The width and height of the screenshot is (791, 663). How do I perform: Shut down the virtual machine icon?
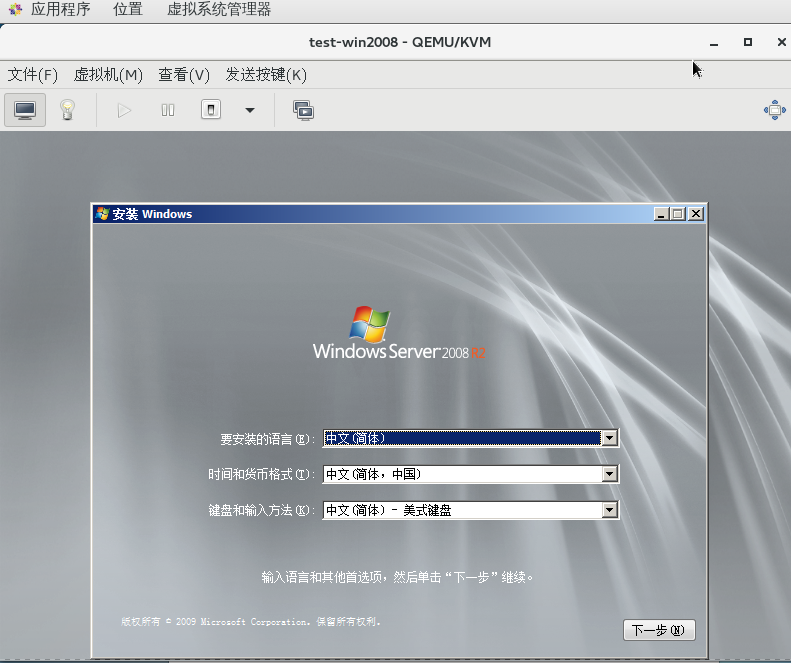[211, 109]
